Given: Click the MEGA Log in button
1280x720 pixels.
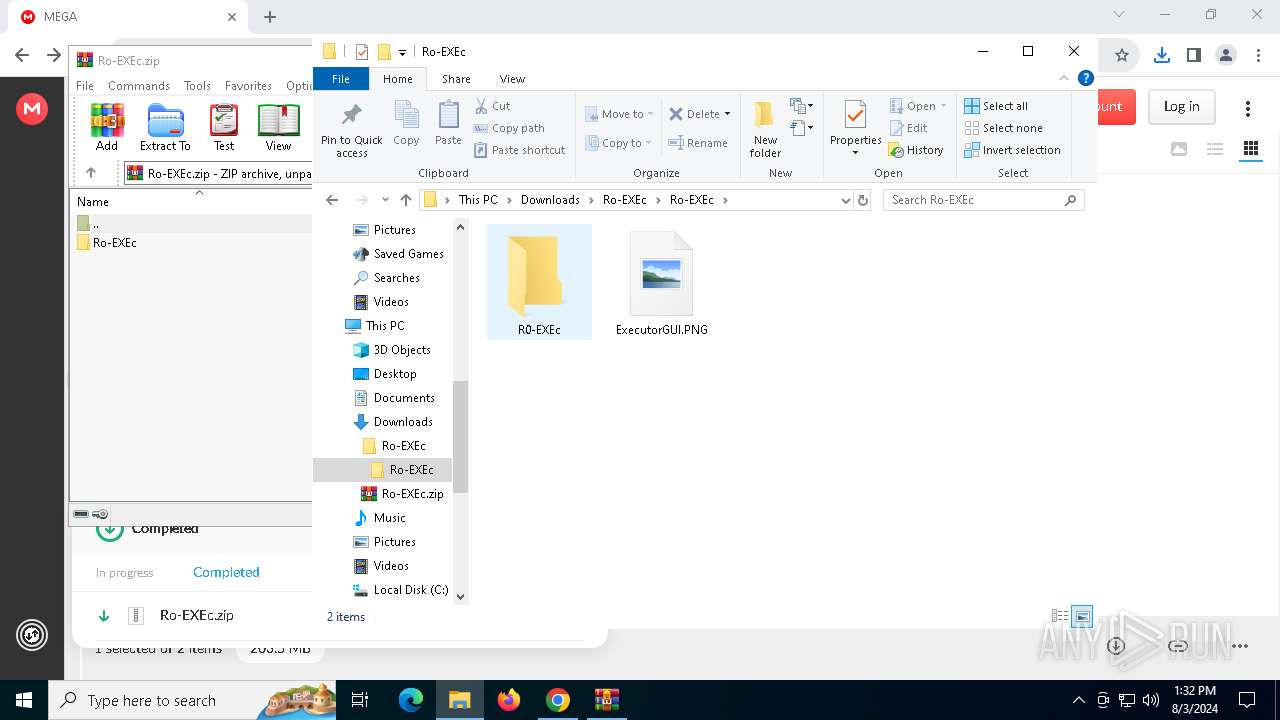Looking at the screenshot, I should tap(1181, 107).
